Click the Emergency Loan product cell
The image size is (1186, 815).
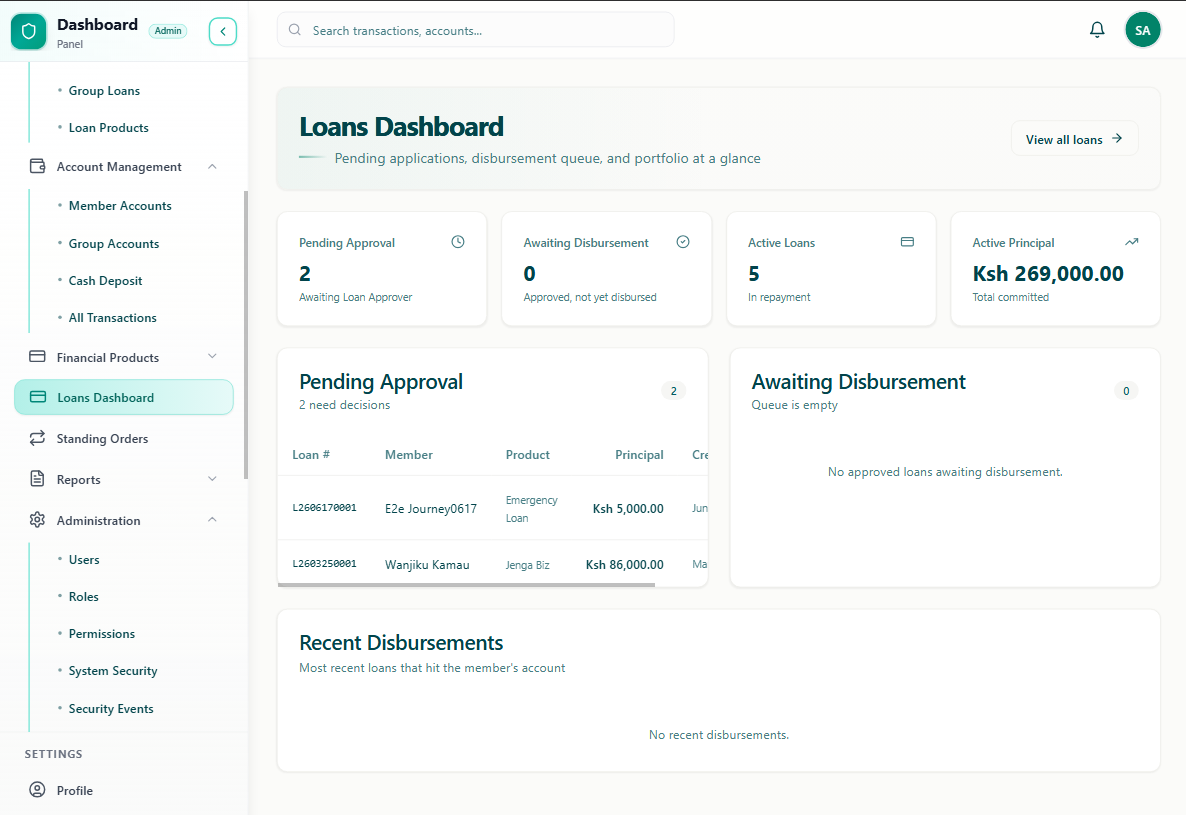531,509
